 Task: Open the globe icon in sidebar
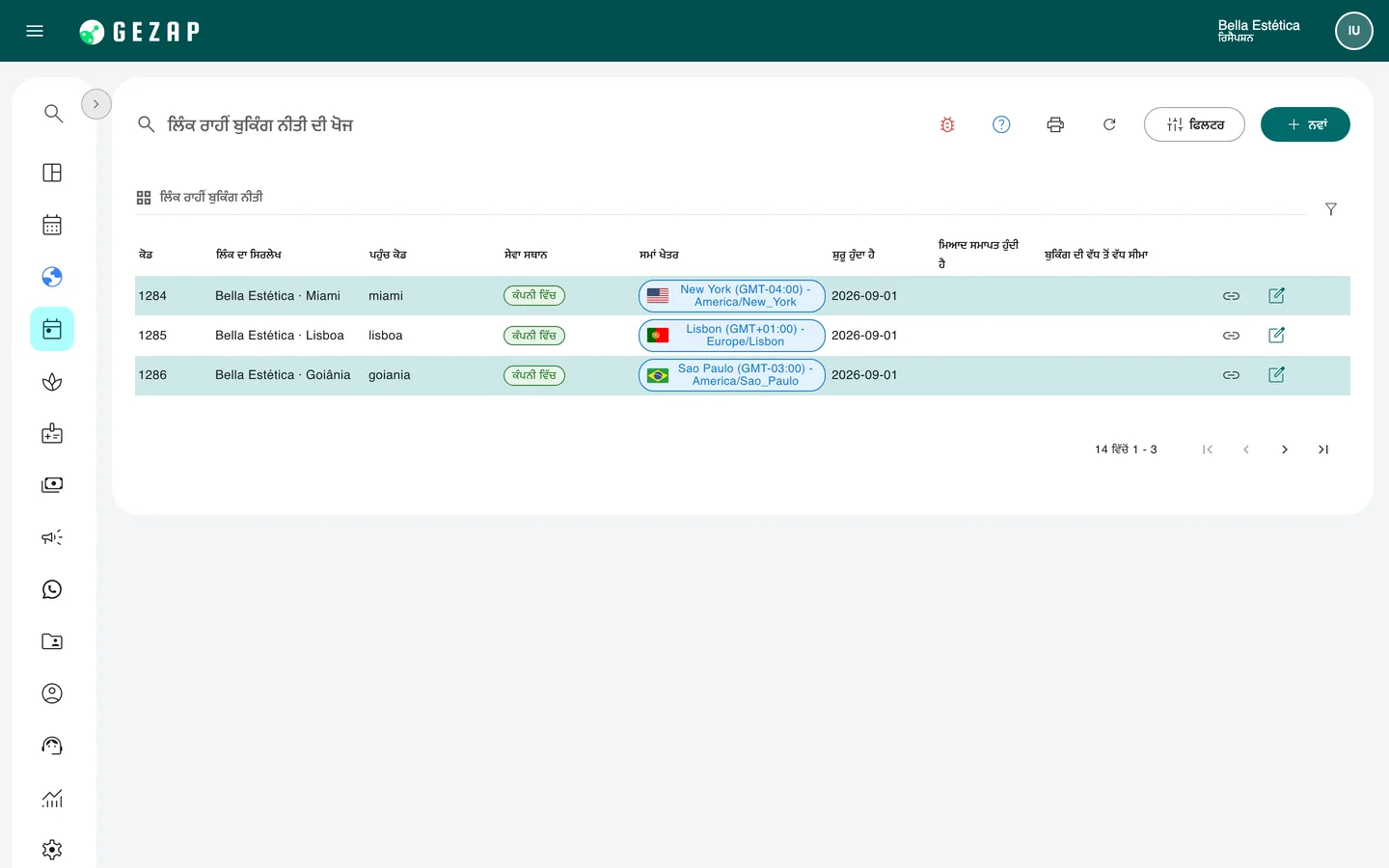pyautogui.click(x=52, y=277)
